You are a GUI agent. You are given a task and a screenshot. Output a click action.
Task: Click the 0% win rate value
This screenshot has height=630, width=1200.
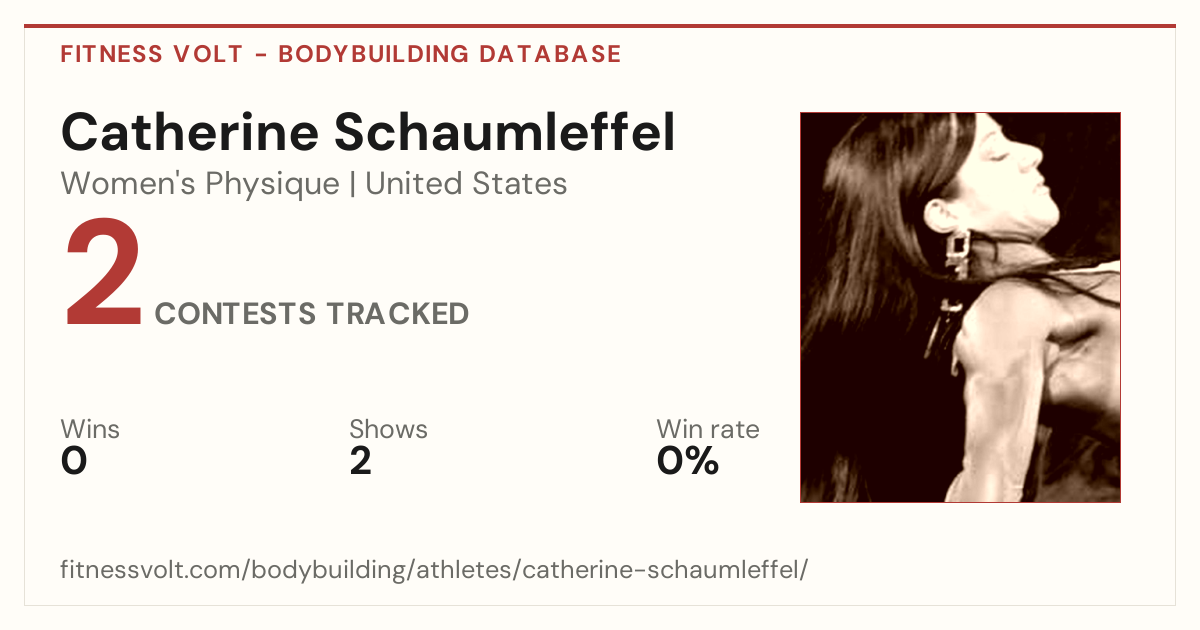coord(688,461)
